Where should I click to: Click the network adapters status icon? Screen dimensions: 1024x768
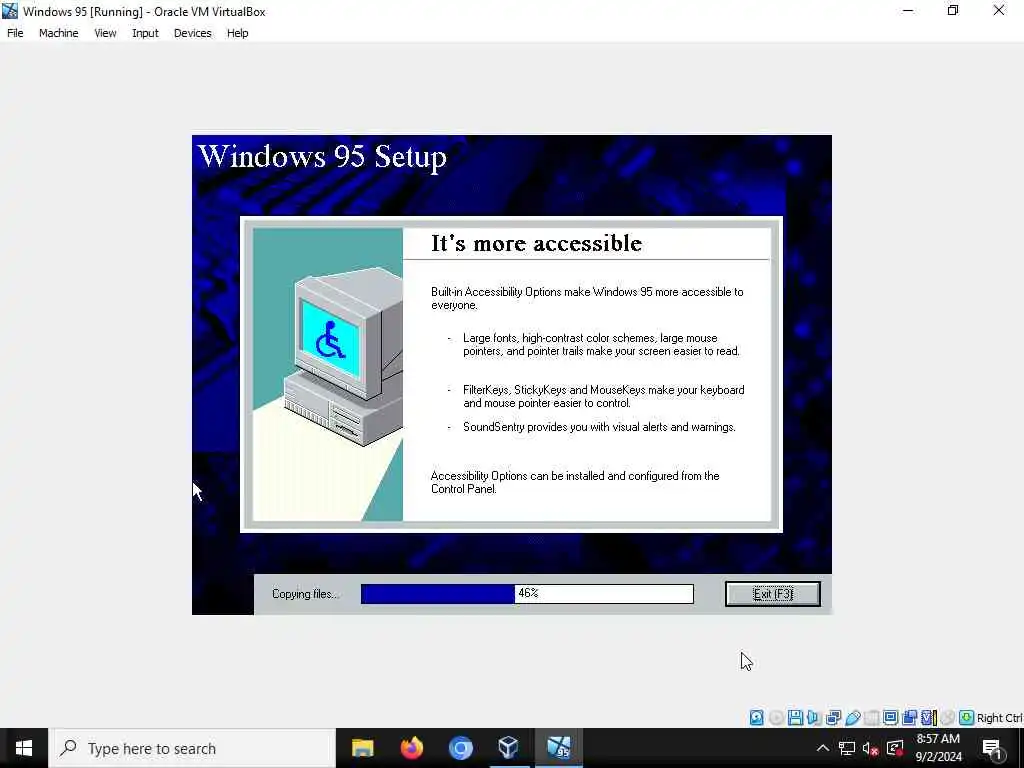(833, 718)
